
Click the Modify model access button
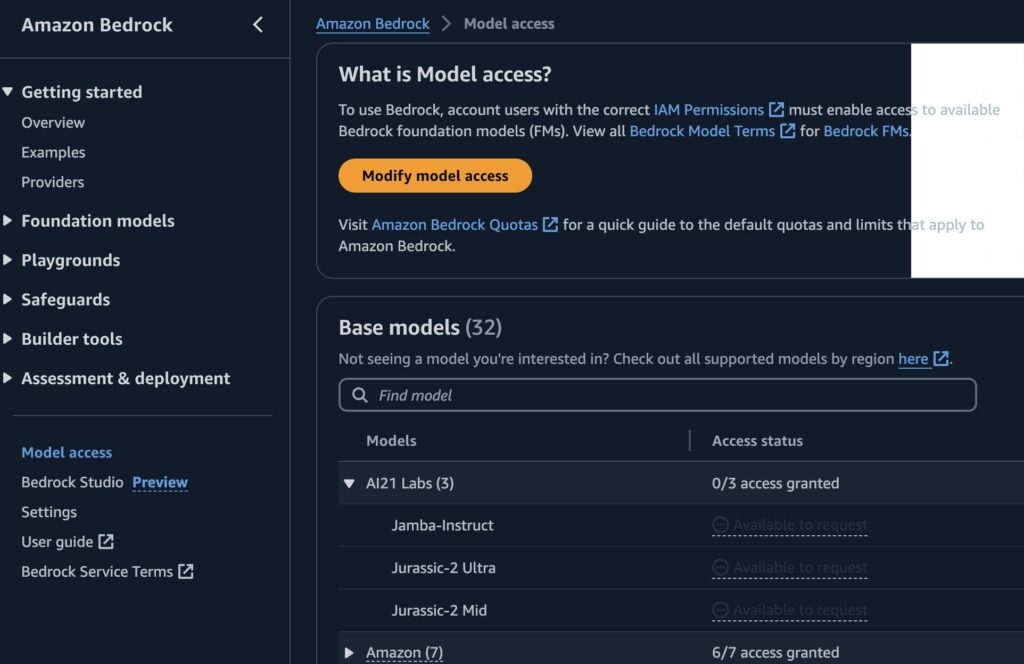pyautogui.click(x=435, y=176)
